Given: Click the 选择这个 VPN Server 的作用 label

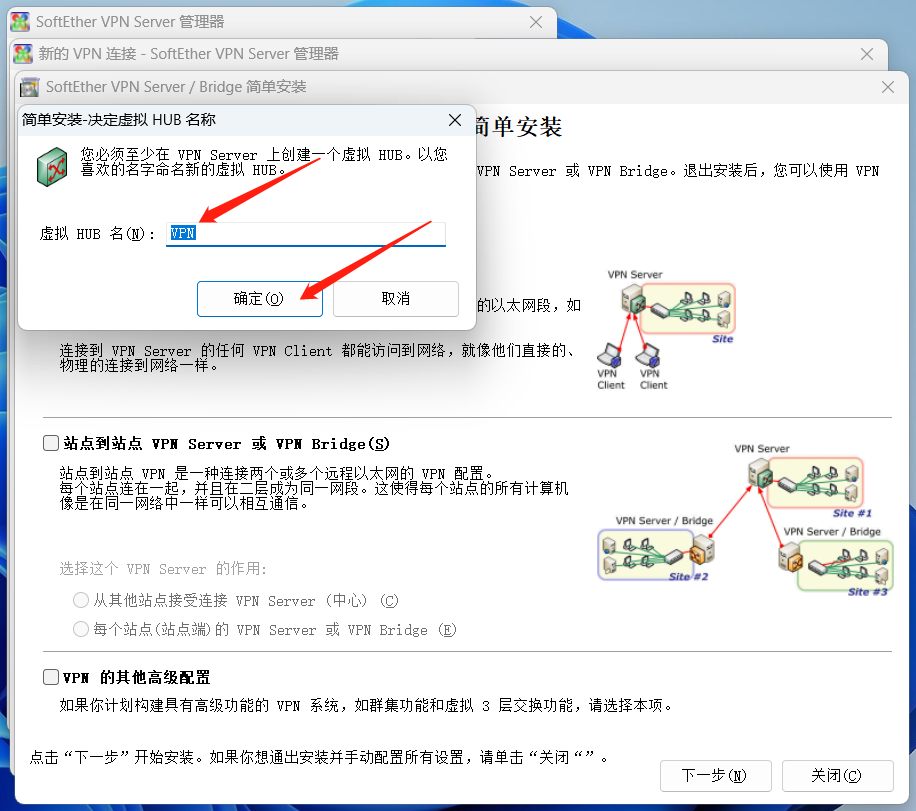Looking at the screenshot, I should pyautogui.click(x=163, y=569).
